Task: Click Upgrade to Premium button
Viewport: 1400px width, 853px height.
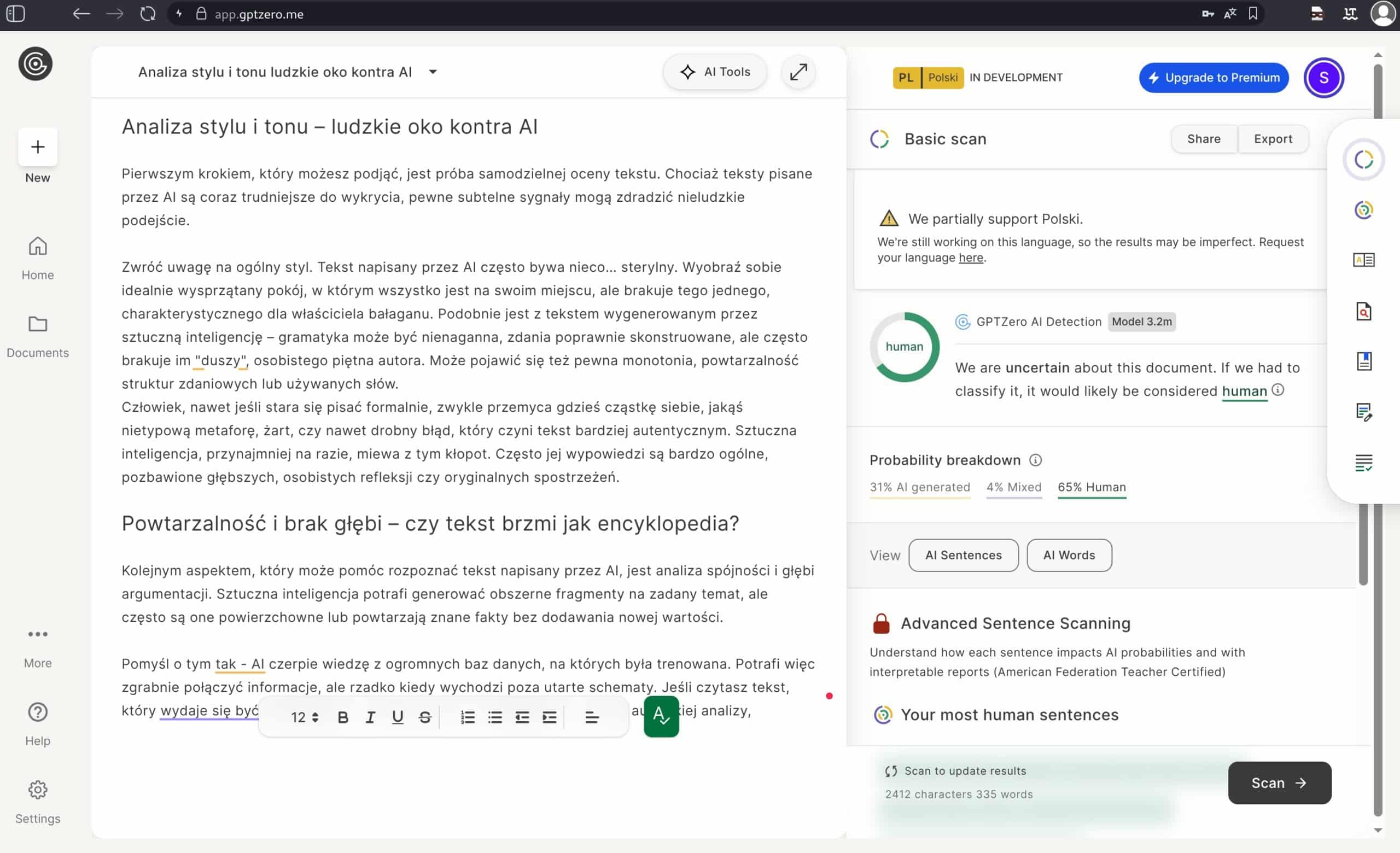Action: 1214,78
